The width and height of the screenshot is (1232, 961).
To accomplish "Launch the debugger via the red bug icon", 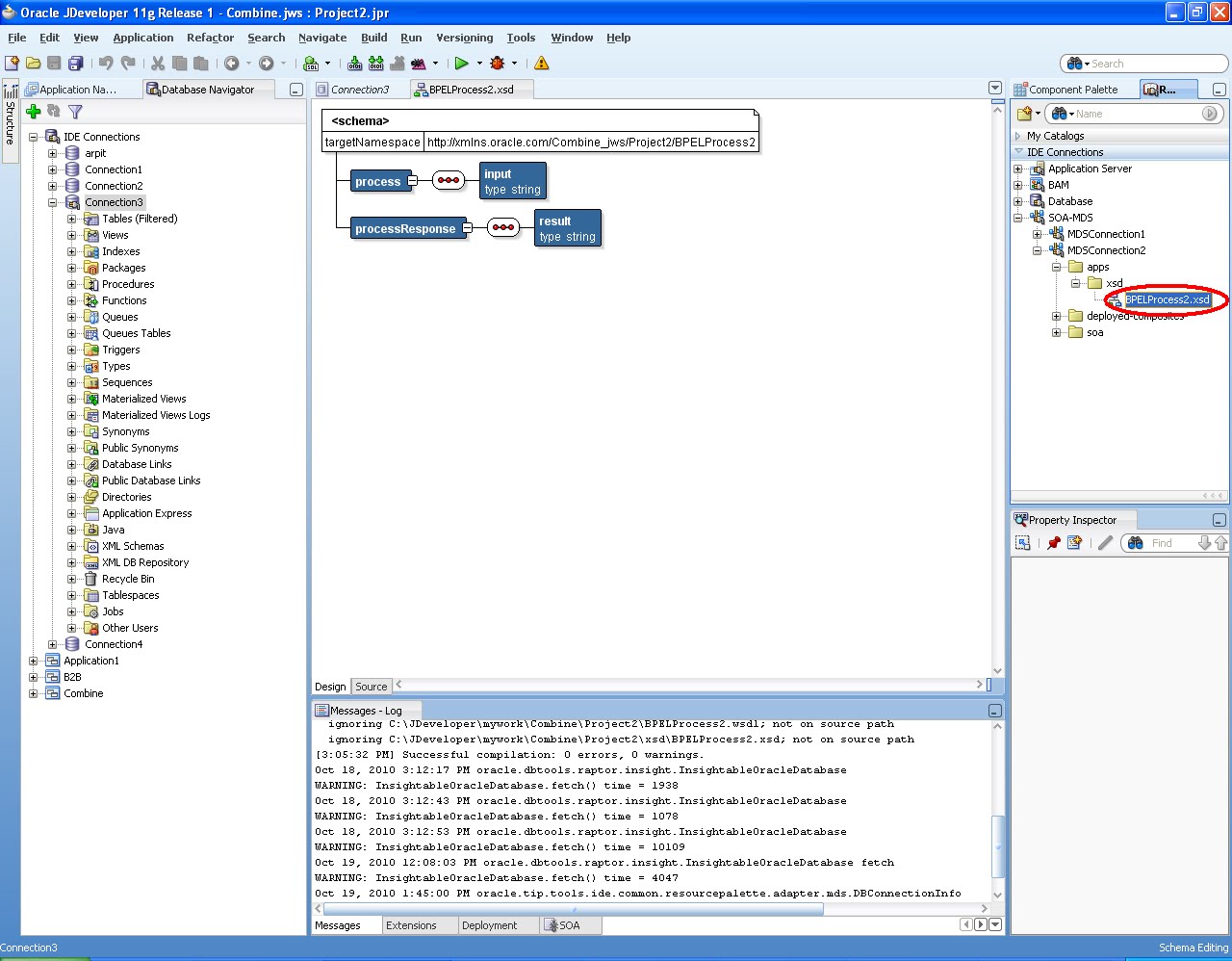I will [x=500, y=63].
